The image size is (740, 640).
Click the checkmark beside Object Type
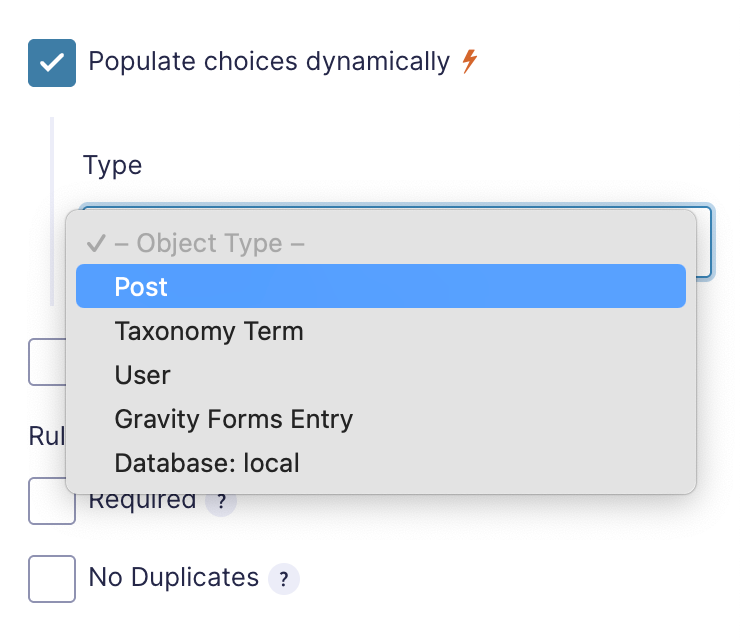point(96,243)
